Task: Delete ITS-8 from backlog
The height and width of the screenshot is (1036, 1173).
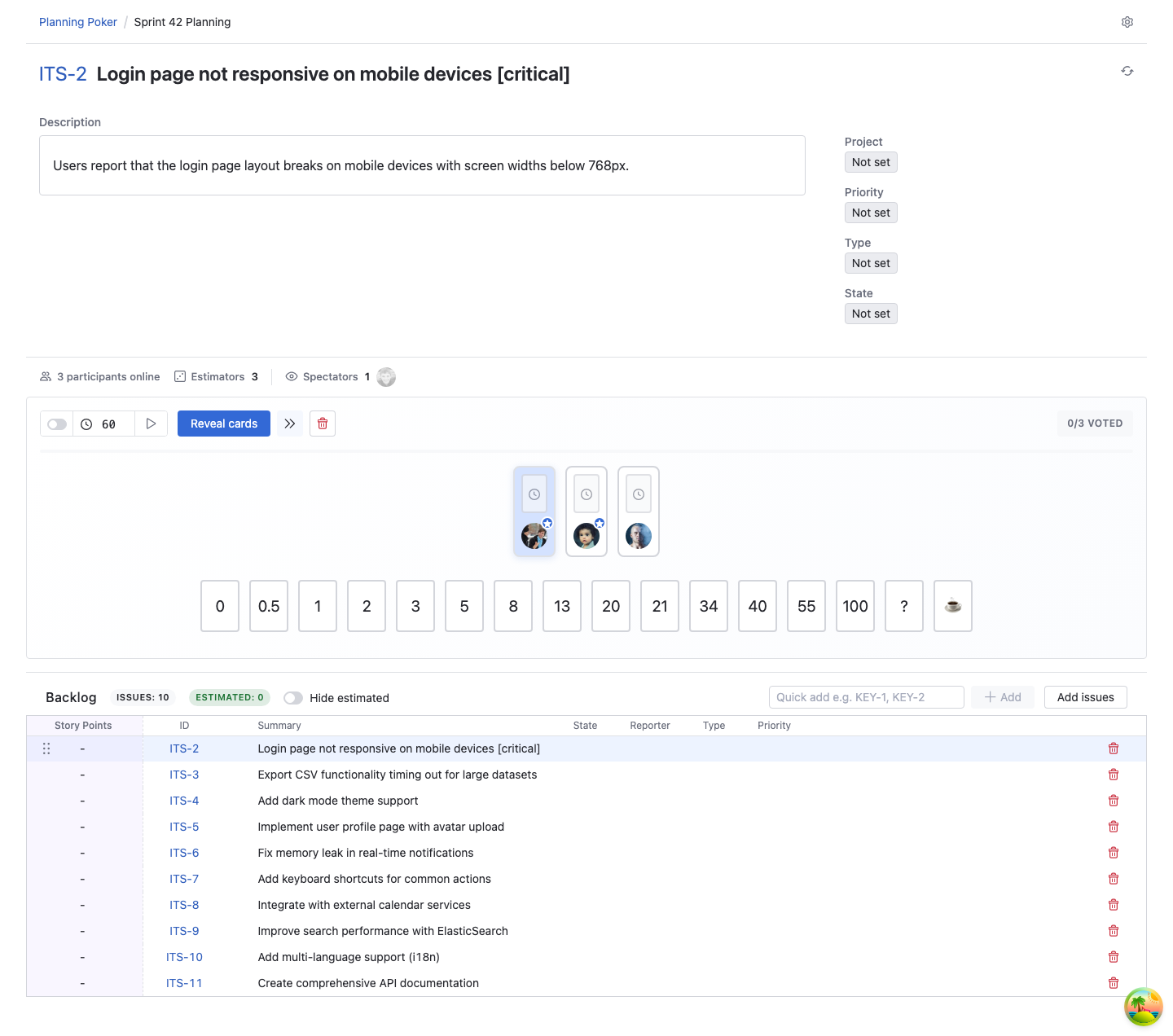Action: click(1114, 905)
